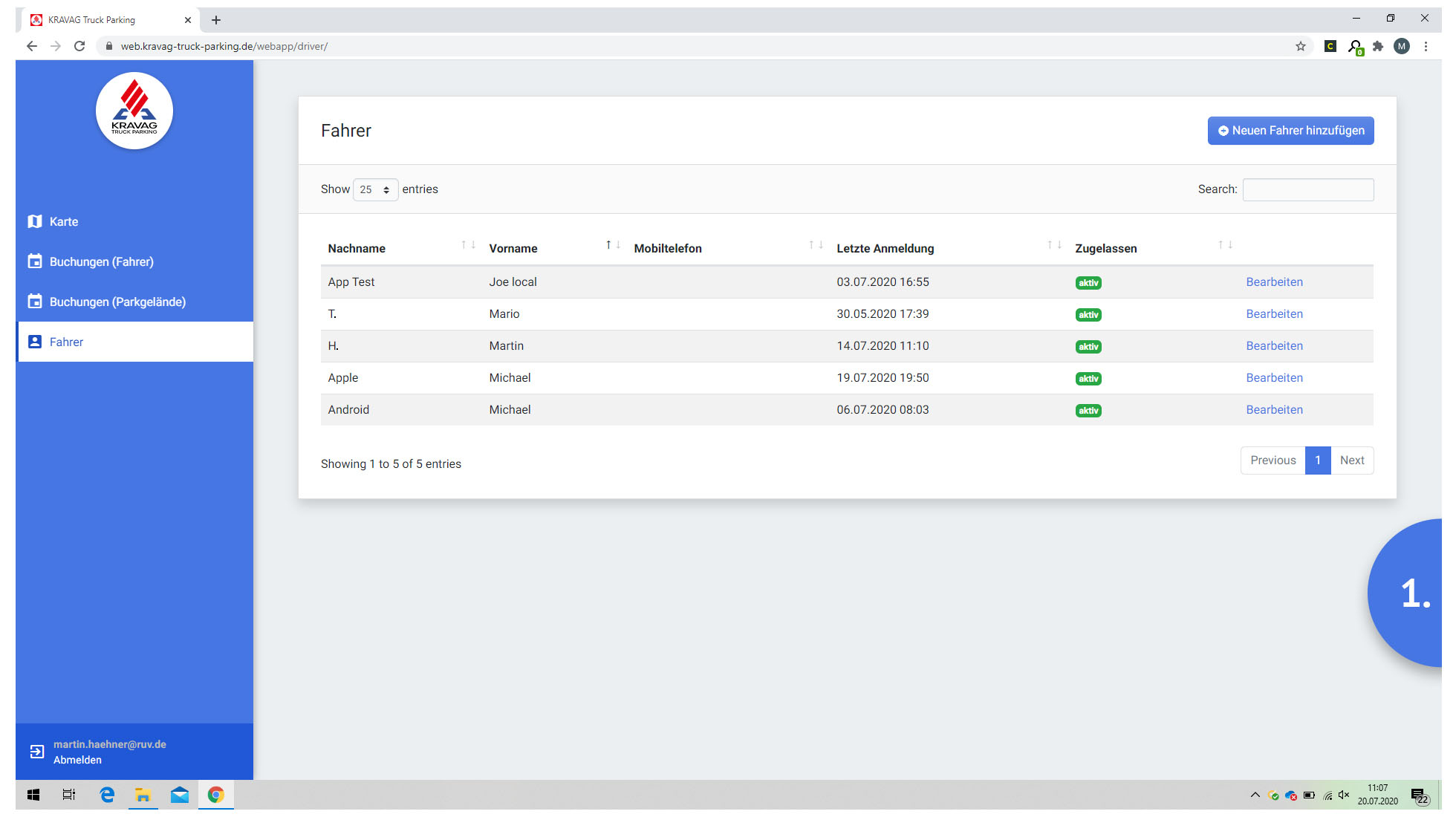Click the Abmelden logout icon
The width and height of the screenshot is (1456, 817).
pyautogui.click(x=37, y=752)
